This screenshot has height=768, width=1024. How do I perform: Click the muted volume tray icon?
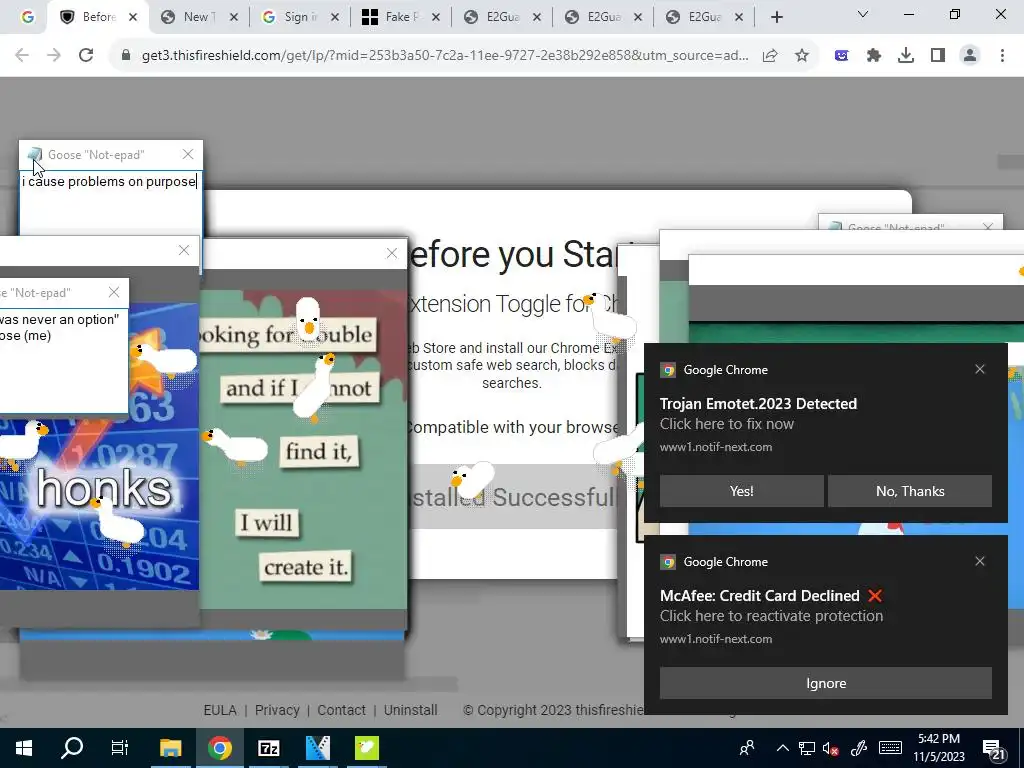(x=831, y=748)
